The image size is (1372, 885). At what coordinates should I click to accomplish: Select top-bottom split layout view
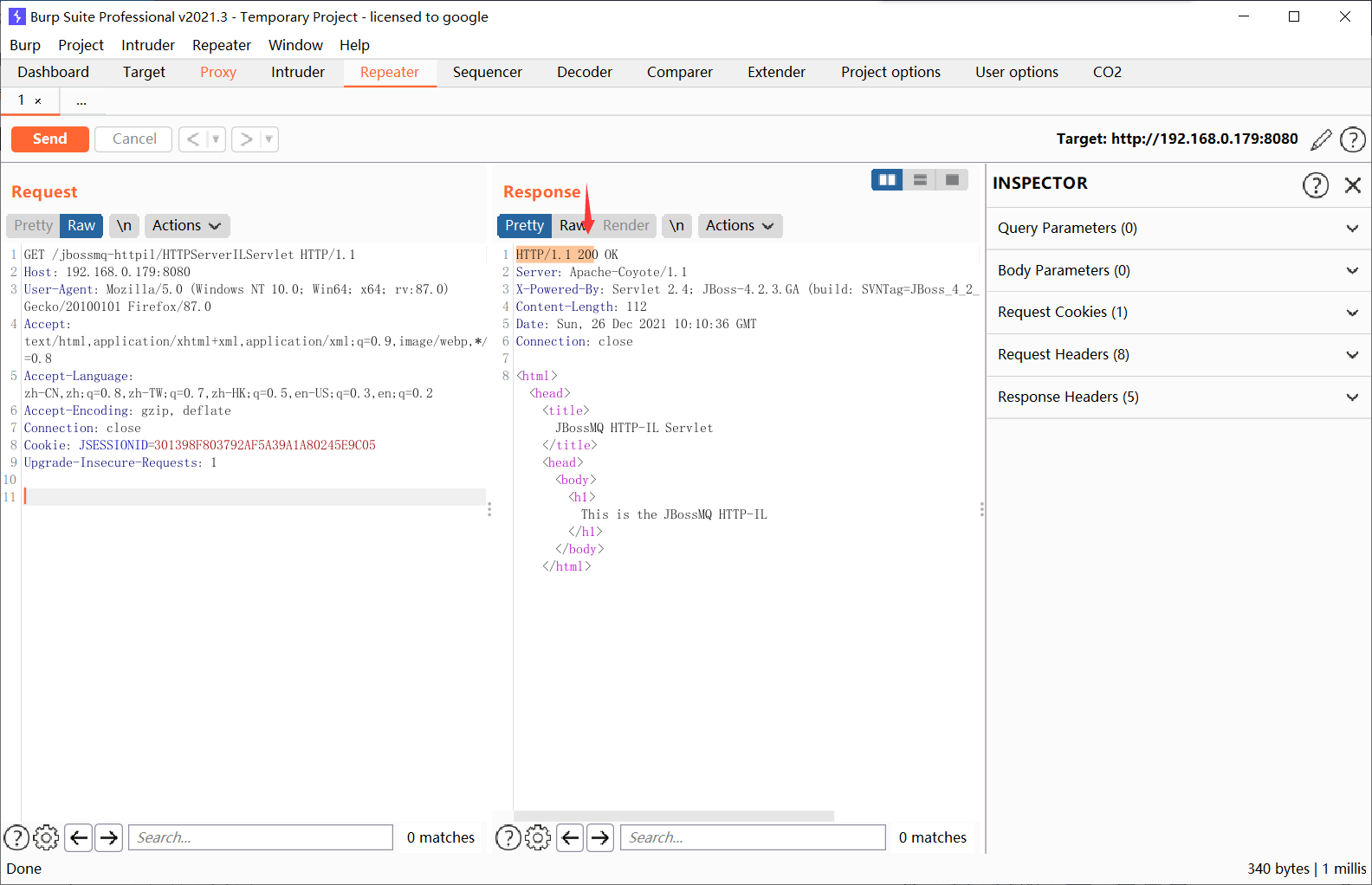coord(920,179)
